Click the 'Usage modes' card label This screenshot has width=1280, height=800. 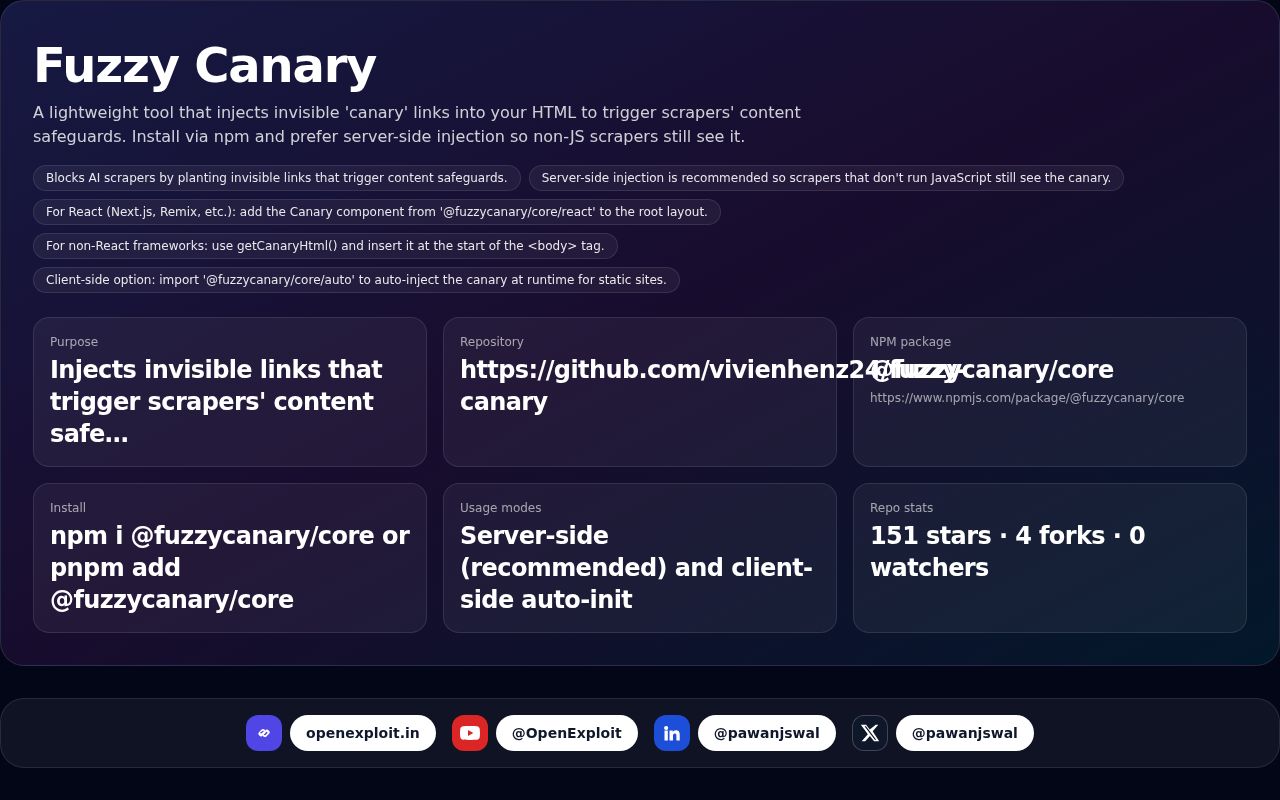click(500, 508)
